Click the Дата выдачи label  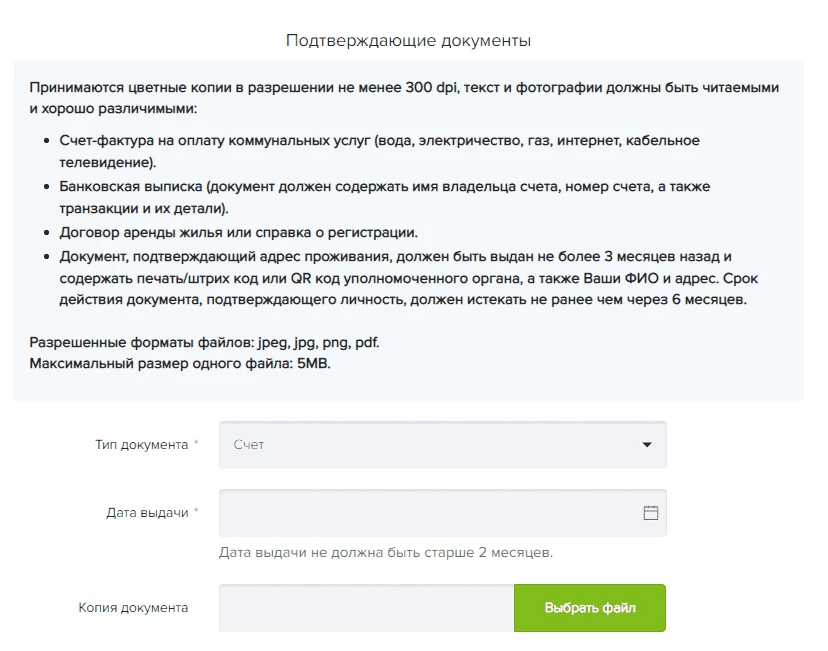[x=147, y=513]
